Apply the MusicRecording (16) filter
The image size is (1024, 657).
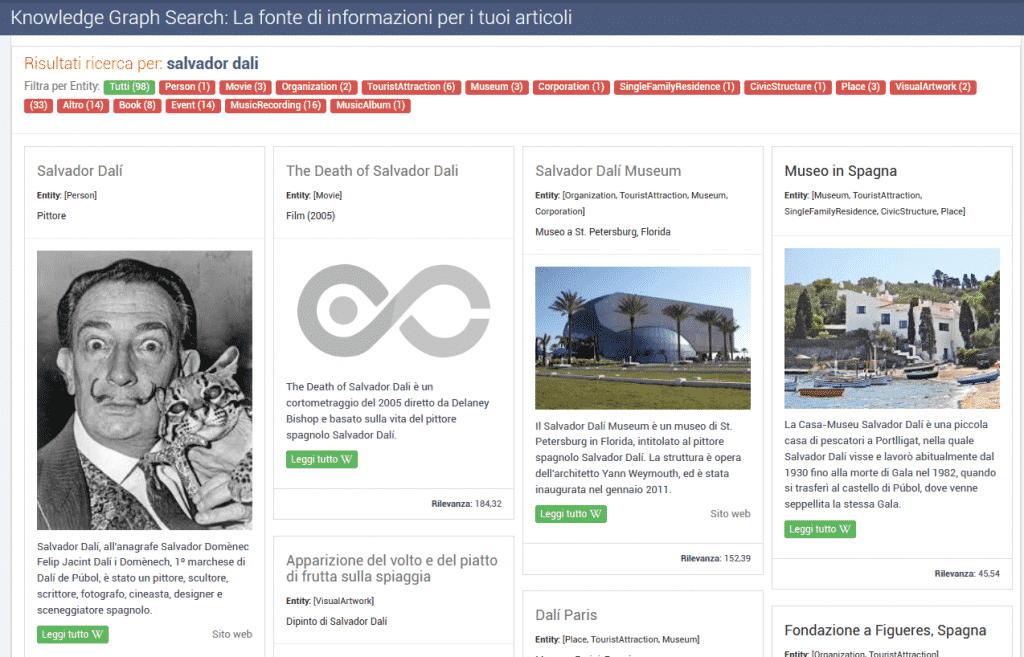point(276,105)
